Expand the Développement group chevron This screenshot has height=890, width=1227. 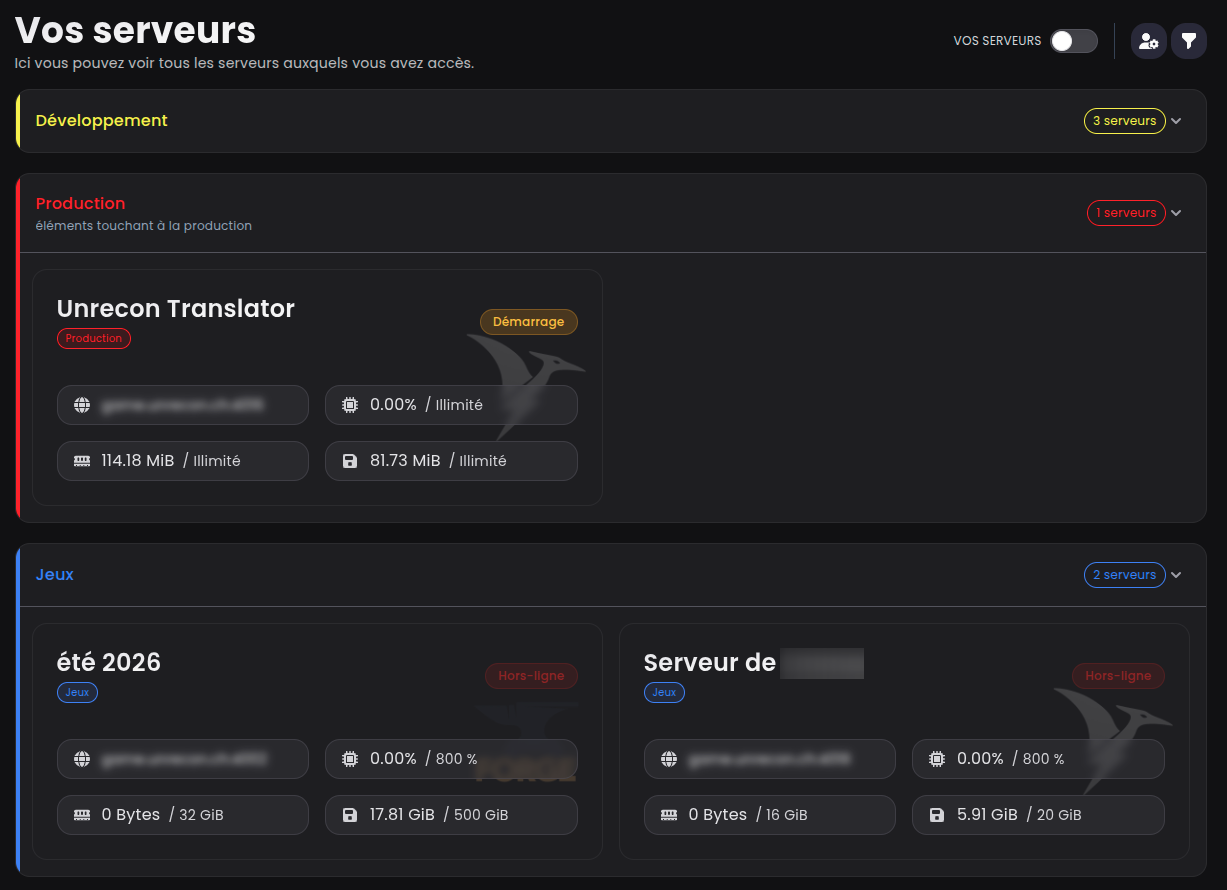click(x=1176, y=121)
